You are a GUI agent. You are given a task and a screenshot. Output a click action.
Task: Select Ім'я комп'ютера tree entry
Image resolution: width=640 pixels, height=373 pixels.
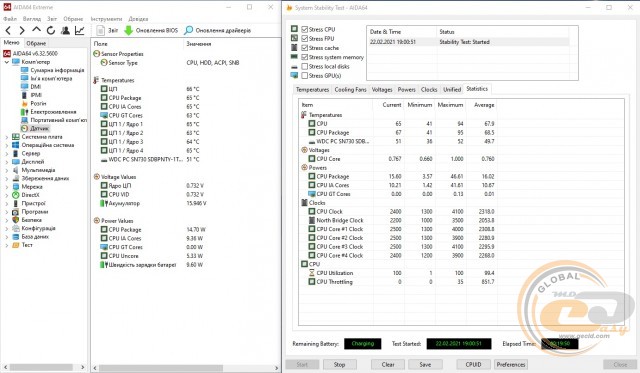click(51, 78)
